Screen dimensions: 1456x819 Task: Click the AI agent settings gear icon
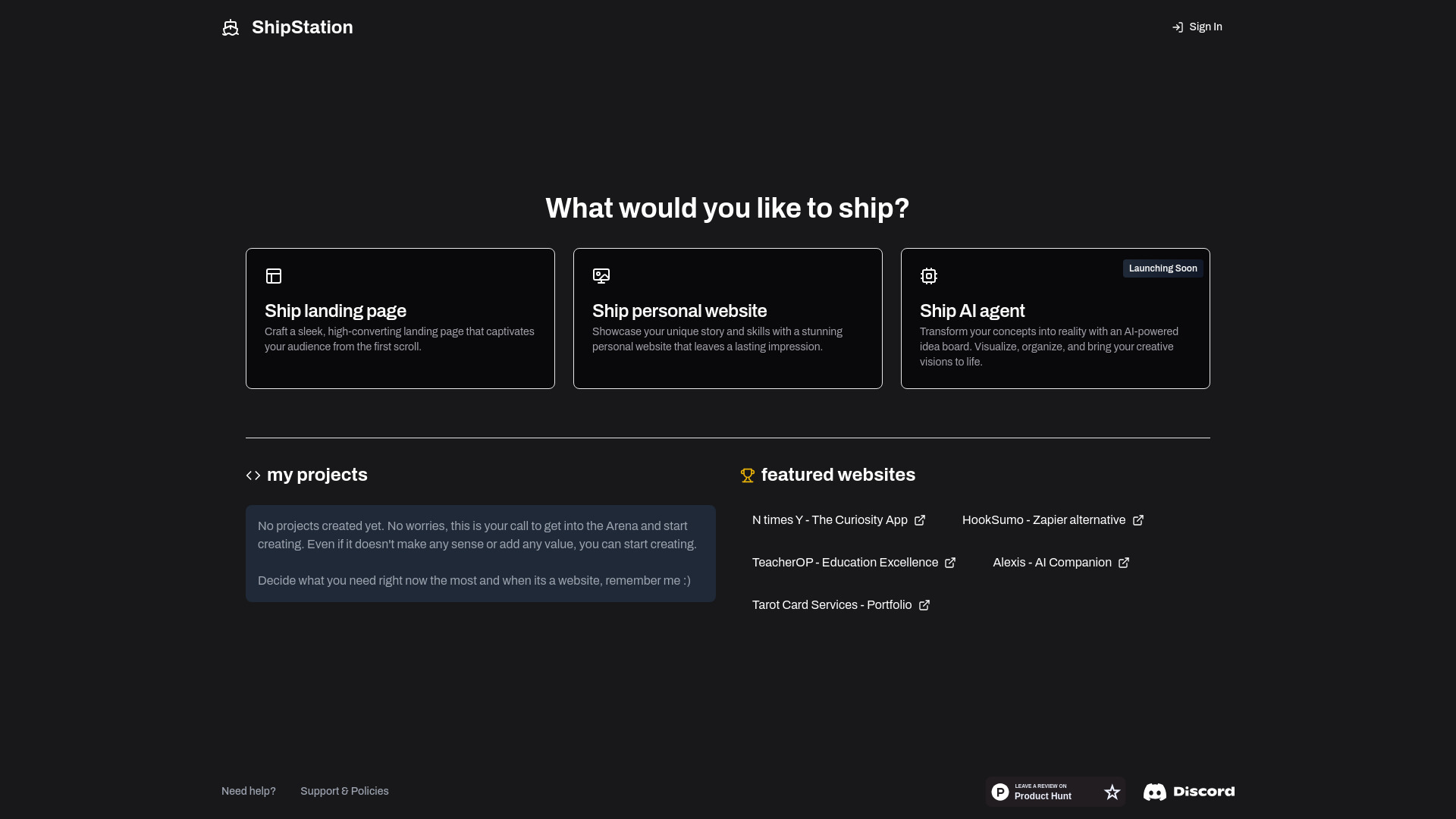(x=929, y=276)
